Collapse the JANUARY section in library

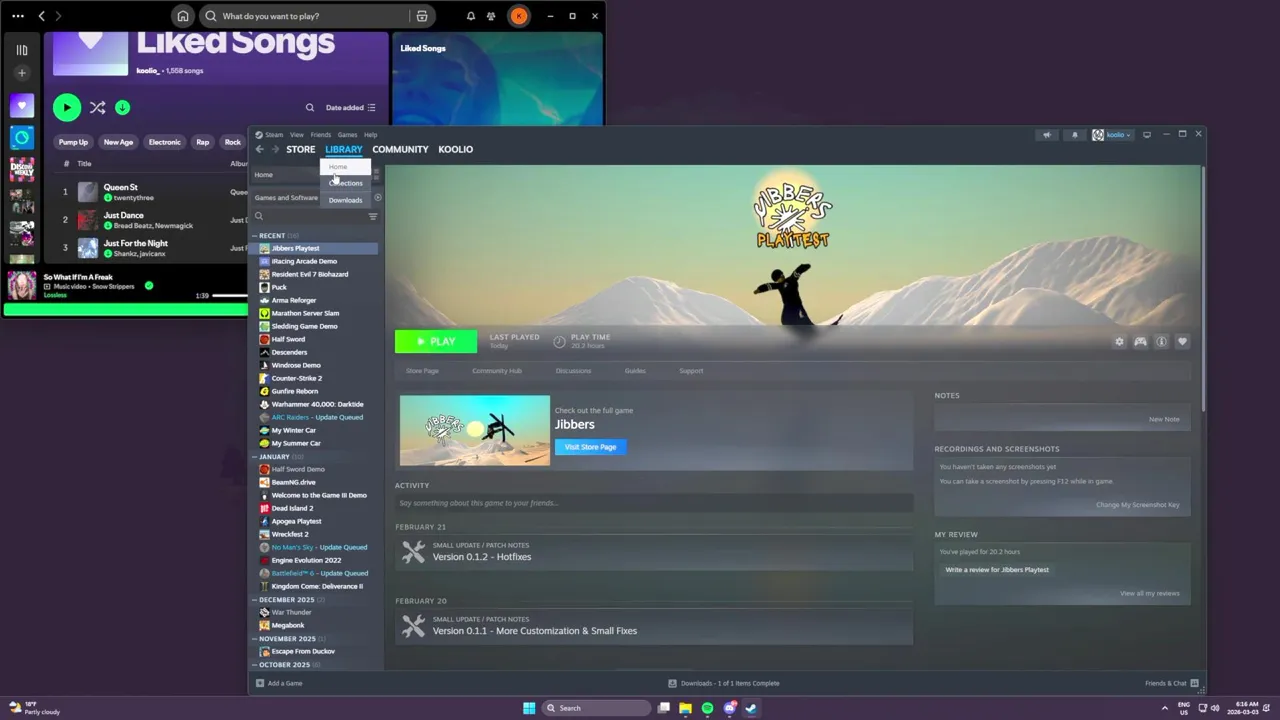[255, 457]
